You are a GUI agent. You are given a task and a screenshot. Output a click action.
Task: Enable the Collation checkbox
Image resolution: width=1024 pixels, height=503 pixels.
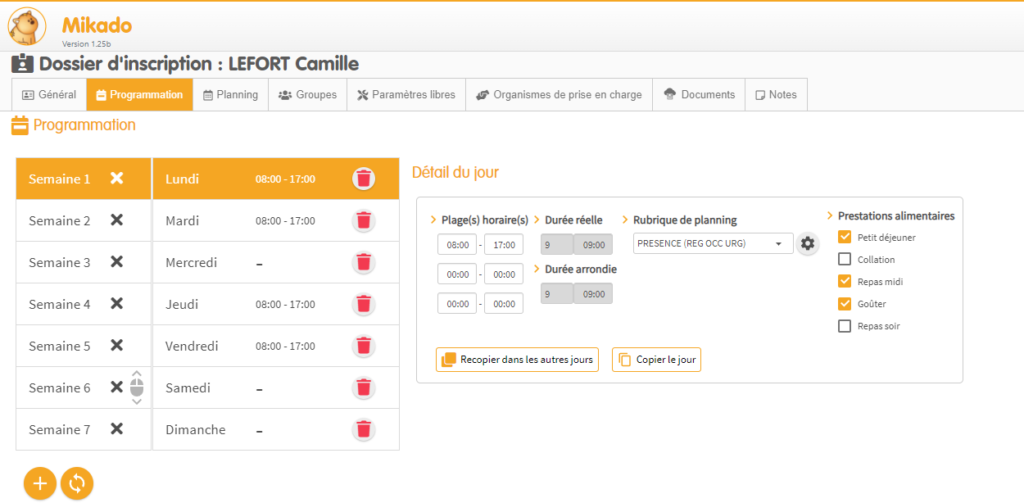[x=845, y=259]
